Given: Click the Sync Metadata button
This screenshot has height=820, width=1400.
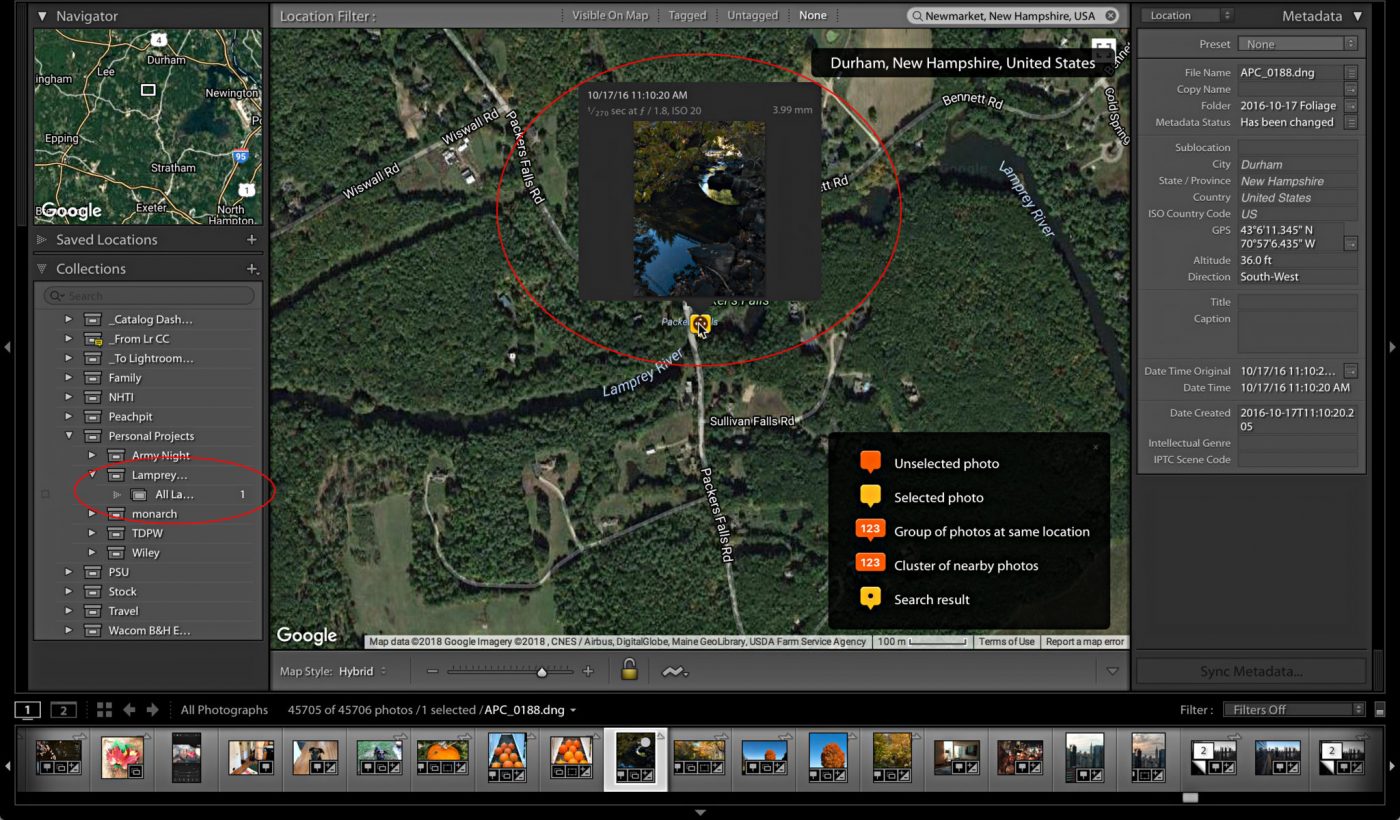Looking at the screenshot, I should pos(1251,671).
